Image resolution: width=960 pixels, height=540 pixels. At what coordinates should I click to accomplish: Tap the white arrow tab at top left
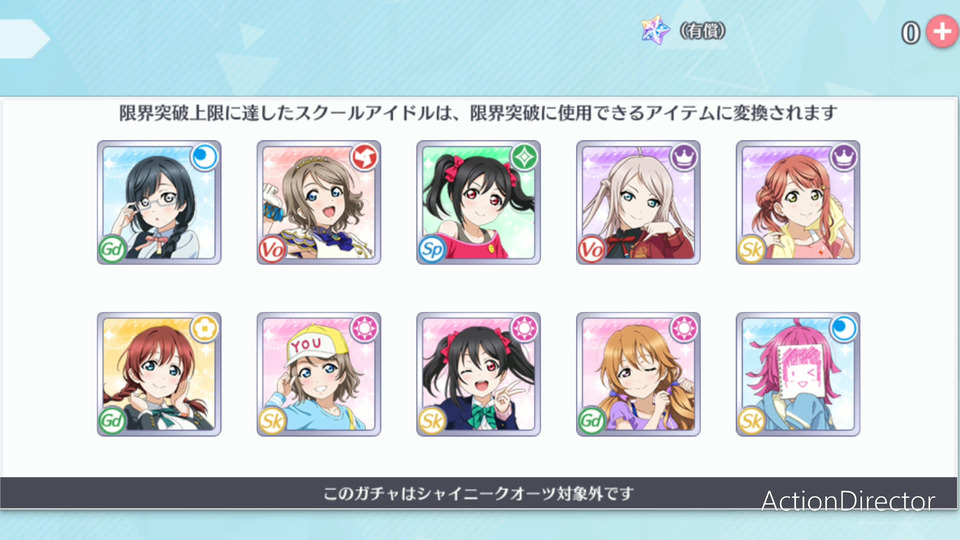tap(24, 39)
